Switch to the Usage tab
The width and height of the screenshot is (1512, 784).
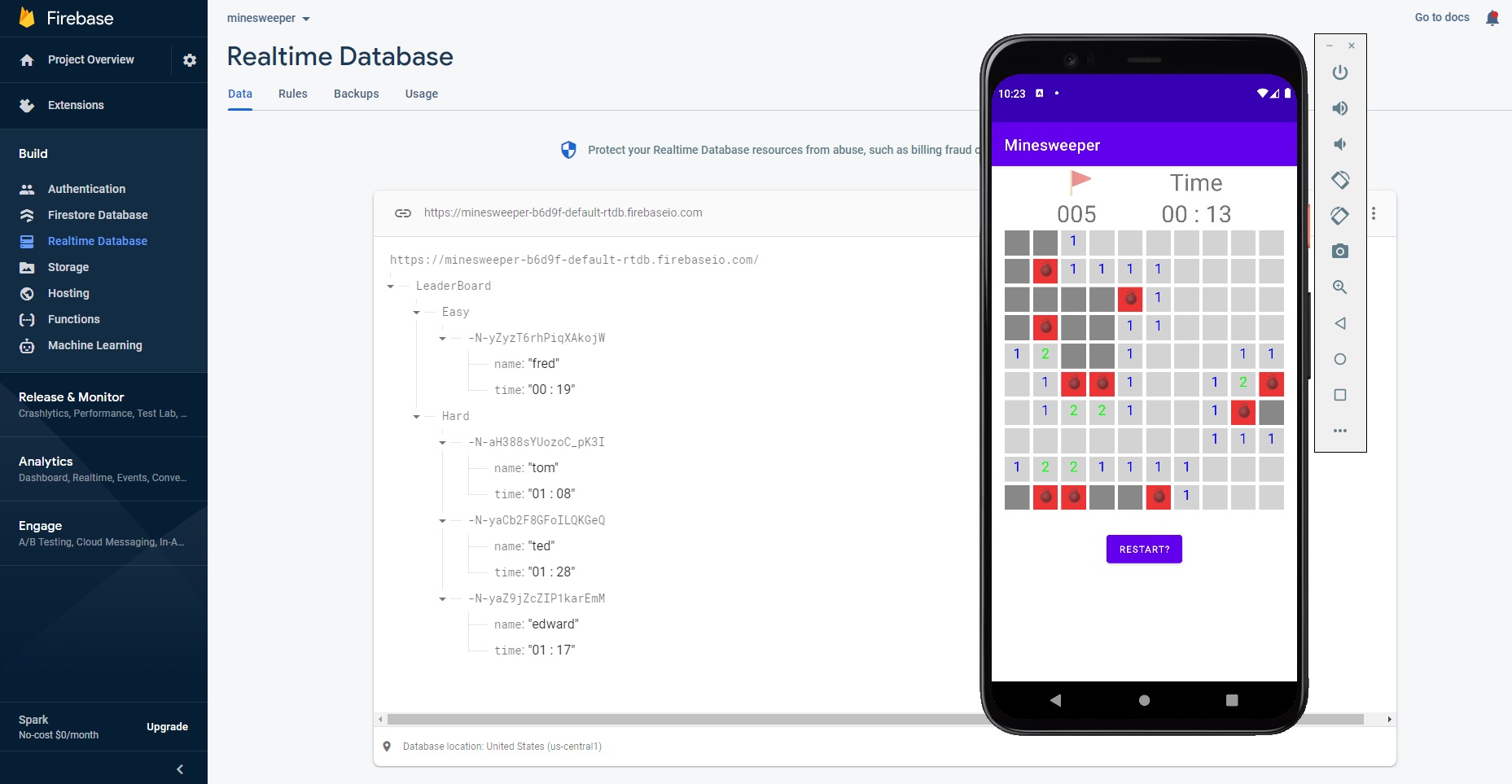(x=422, y=94)
